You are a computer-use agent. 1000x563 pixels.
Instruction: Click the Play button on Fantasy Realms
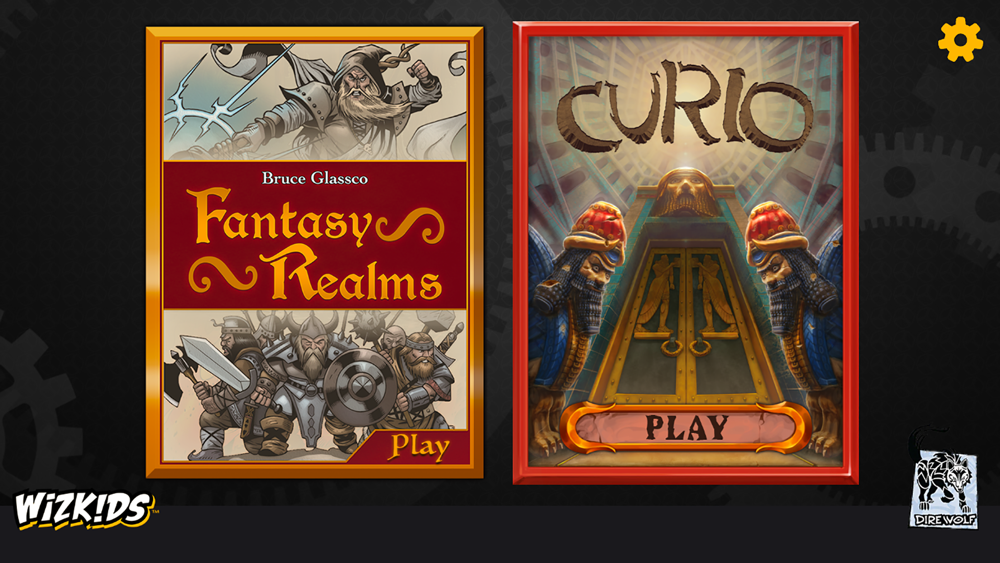point(420,446)
